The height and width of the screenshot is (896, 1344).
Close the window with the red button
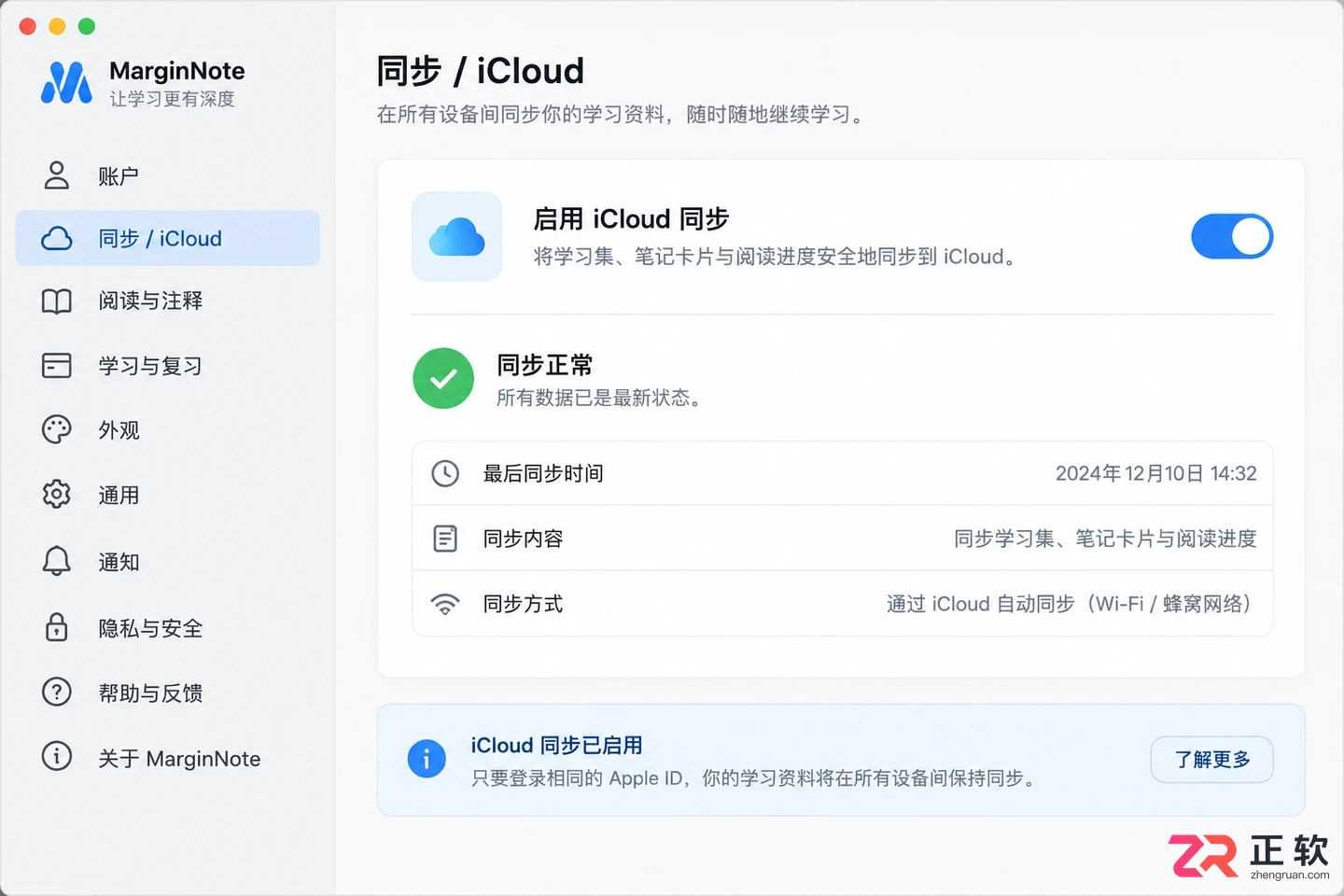tap(28, 26)
